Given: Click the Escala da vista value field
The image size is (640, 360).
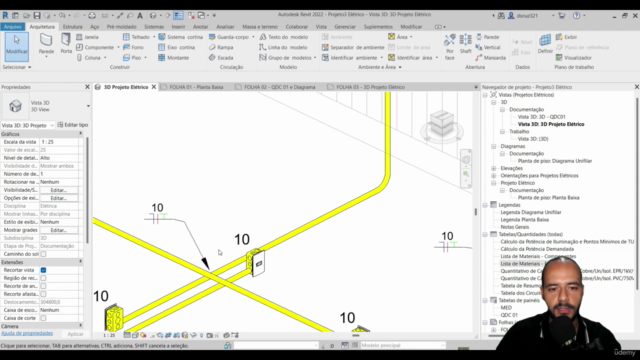Looking at the screenshot, I should click(x=59, y=142).
